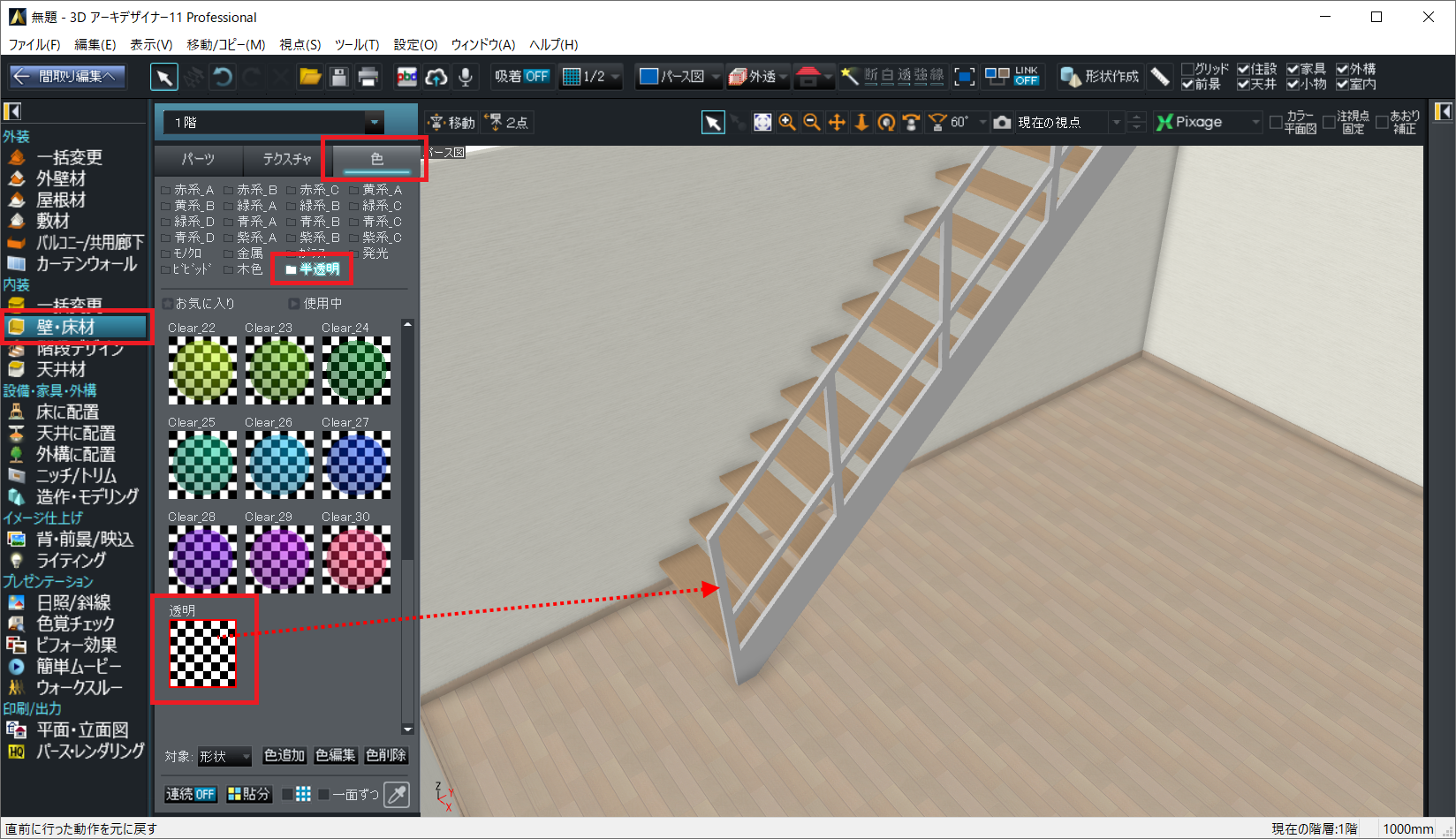Uncheck the 家具 checkbox

point(1293,69)
